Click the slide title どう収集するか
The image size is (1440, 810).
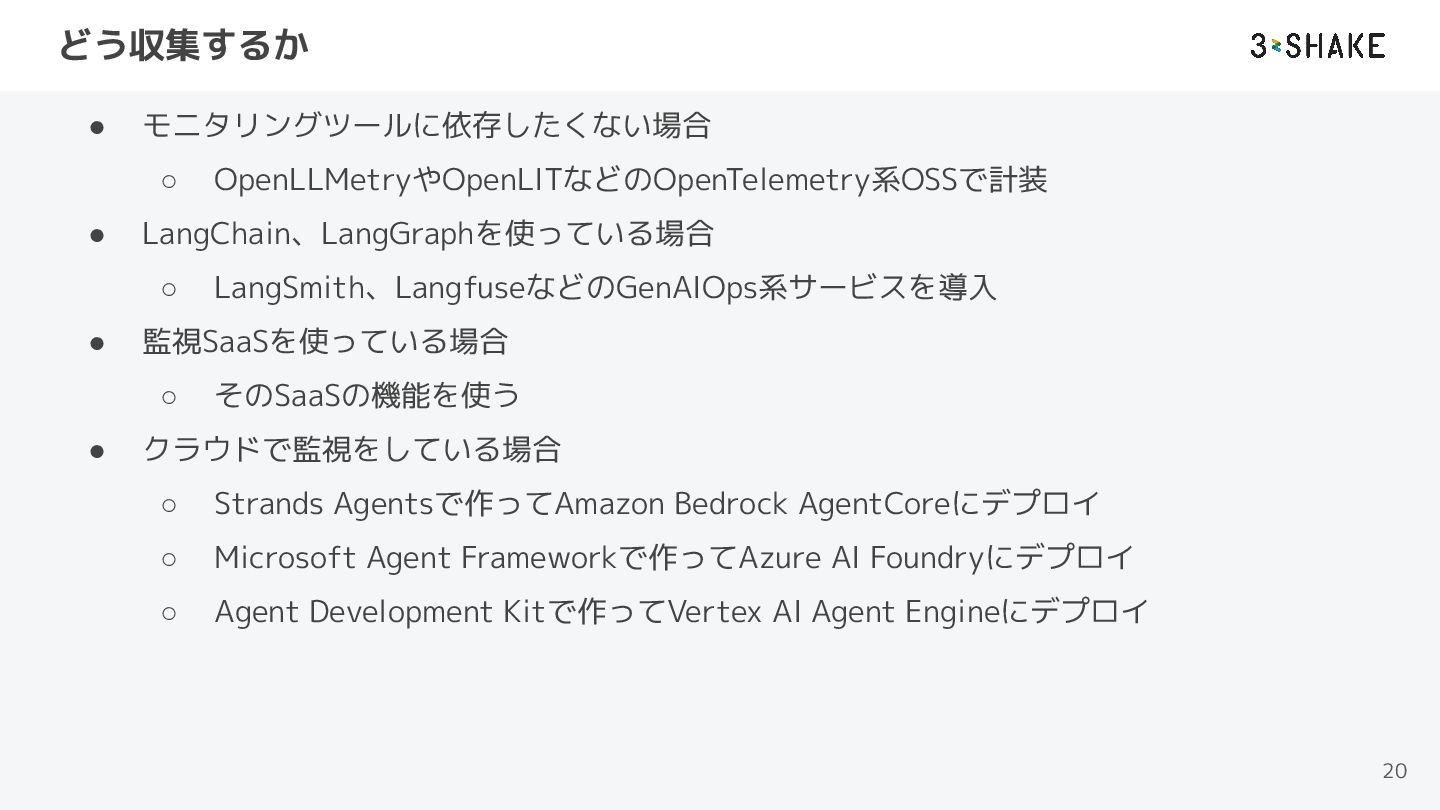click(x=183, y=45)
